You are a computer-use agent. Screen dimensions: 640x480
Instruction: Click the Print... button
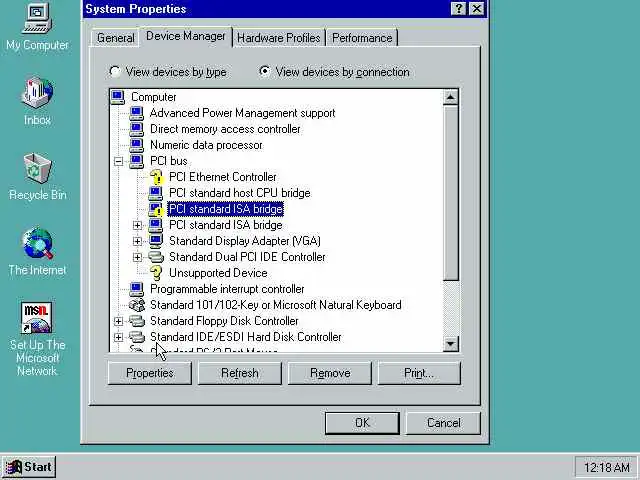419,373
